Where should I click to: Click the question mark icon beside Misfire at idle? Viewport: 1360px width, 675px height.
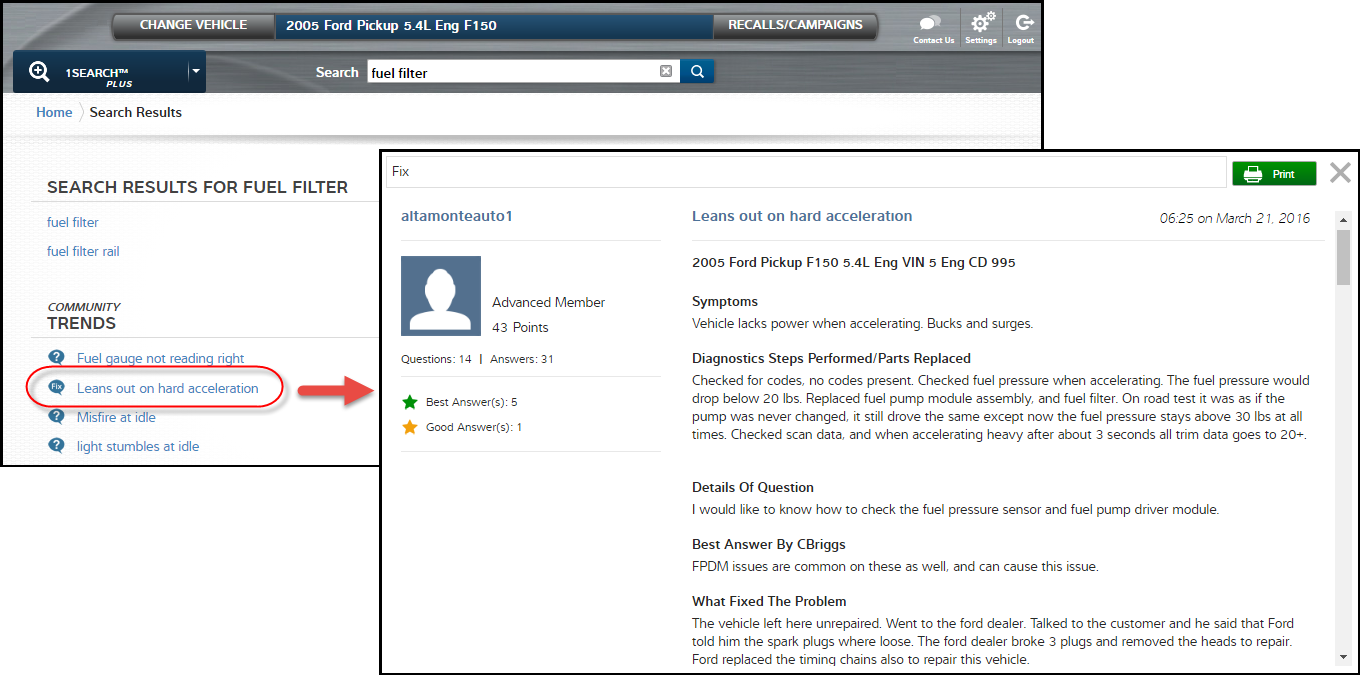pyautogui.click(x=56, y=418)
